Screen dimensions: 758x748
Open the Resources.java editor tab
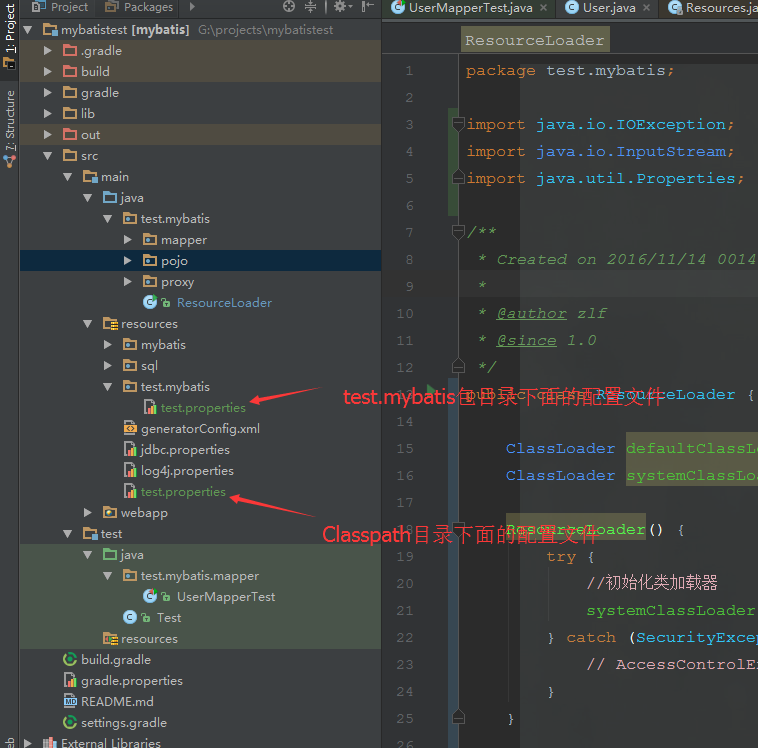tap(713, 8)
